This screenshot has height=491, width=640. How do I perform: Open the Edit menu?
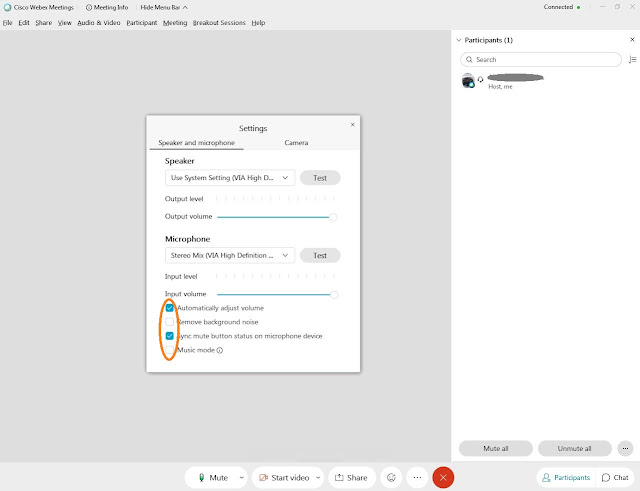[24, 23]
